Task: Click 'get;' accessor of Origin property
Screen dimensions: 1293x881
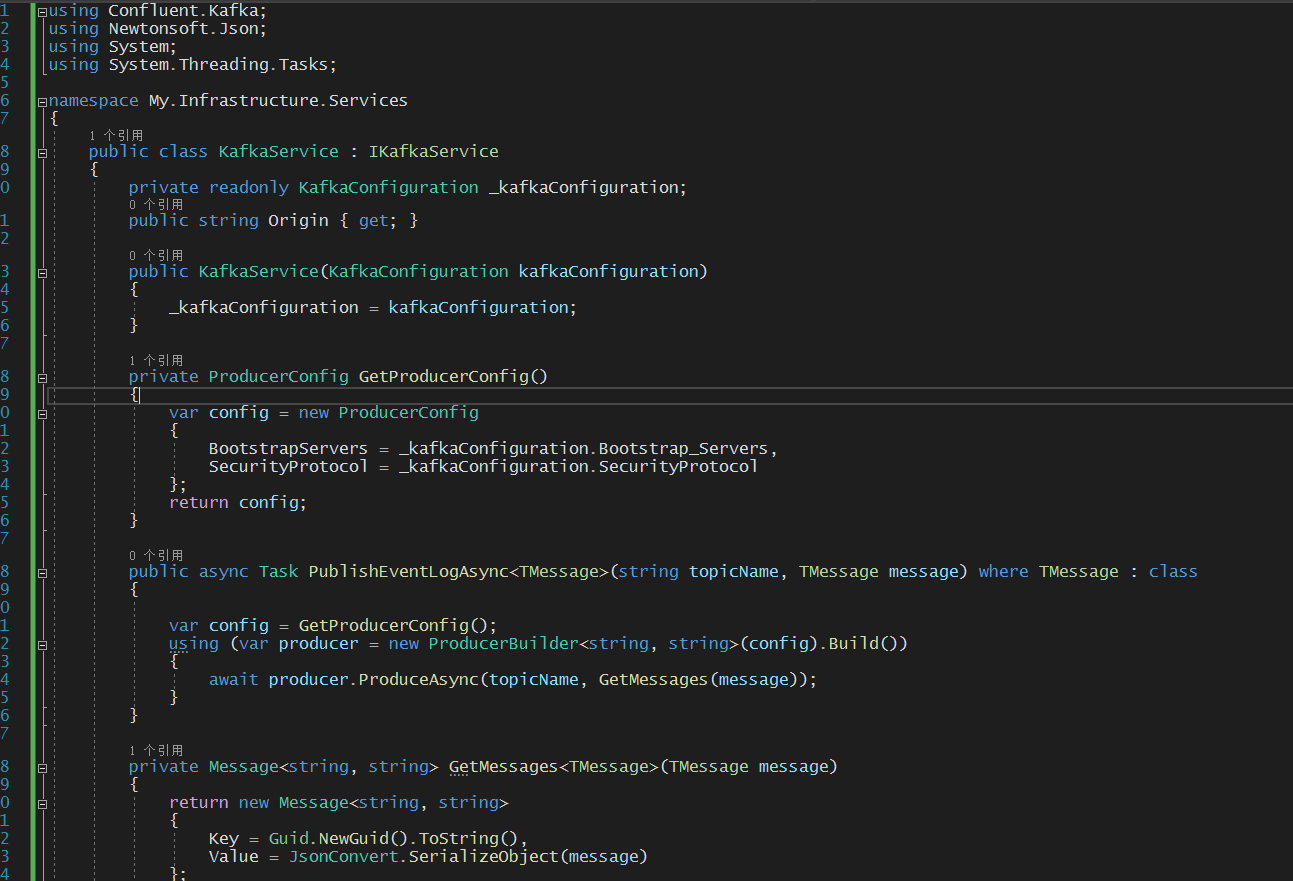Action: point(378,220)
